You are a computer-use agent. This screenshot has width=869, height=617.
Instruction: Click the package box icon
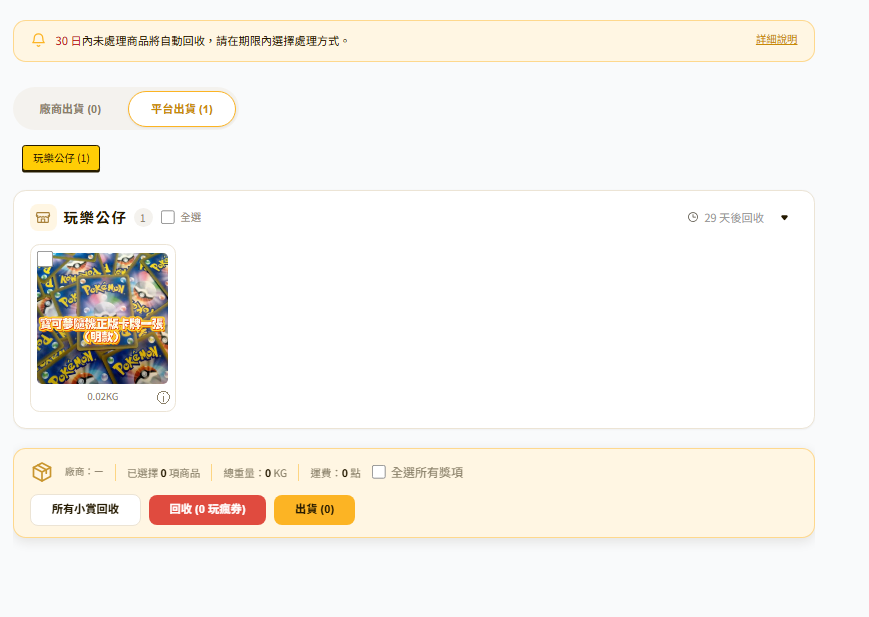click(x=42, y=472)
